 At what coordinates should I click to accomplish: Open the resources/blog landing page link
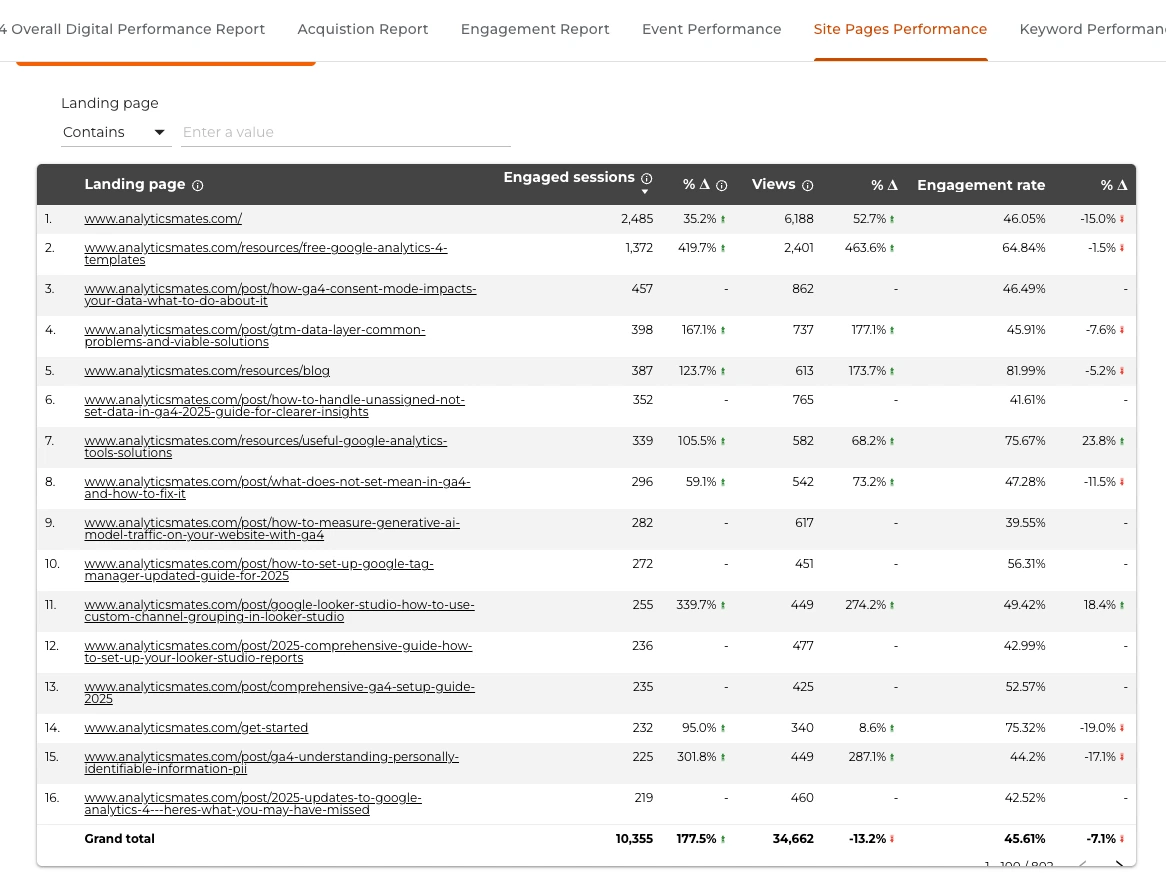point(207,370)
